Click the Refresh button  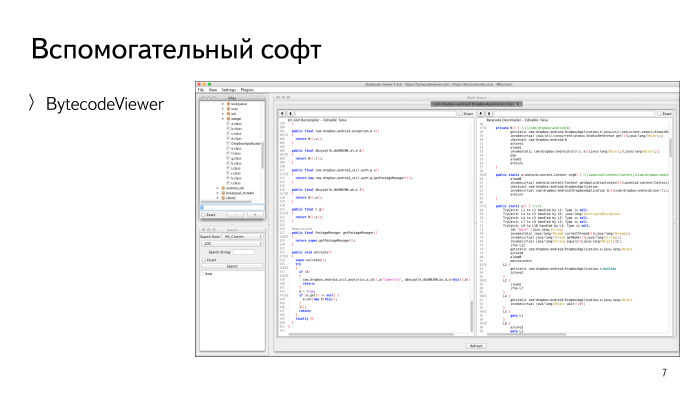tap(476, 346)
